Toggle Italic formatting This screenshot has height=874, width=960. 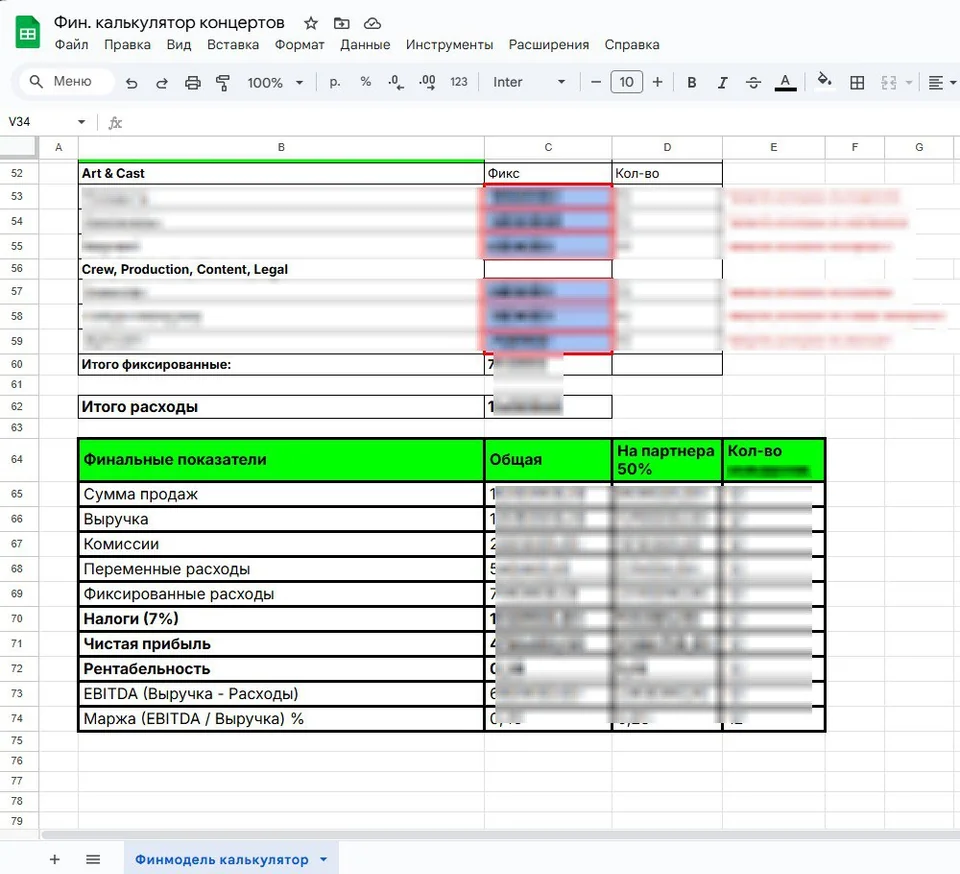click(722, 83)
